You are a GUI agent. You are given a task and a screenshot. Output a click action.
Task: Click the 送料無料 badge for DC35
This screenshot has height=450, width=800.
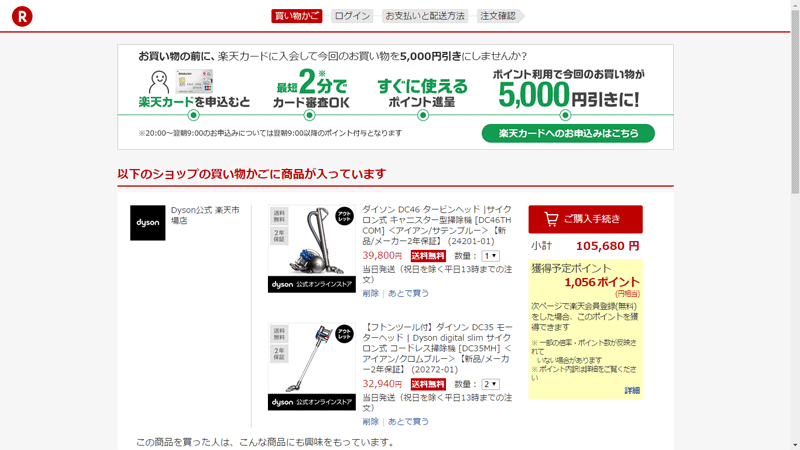[428, 384]
